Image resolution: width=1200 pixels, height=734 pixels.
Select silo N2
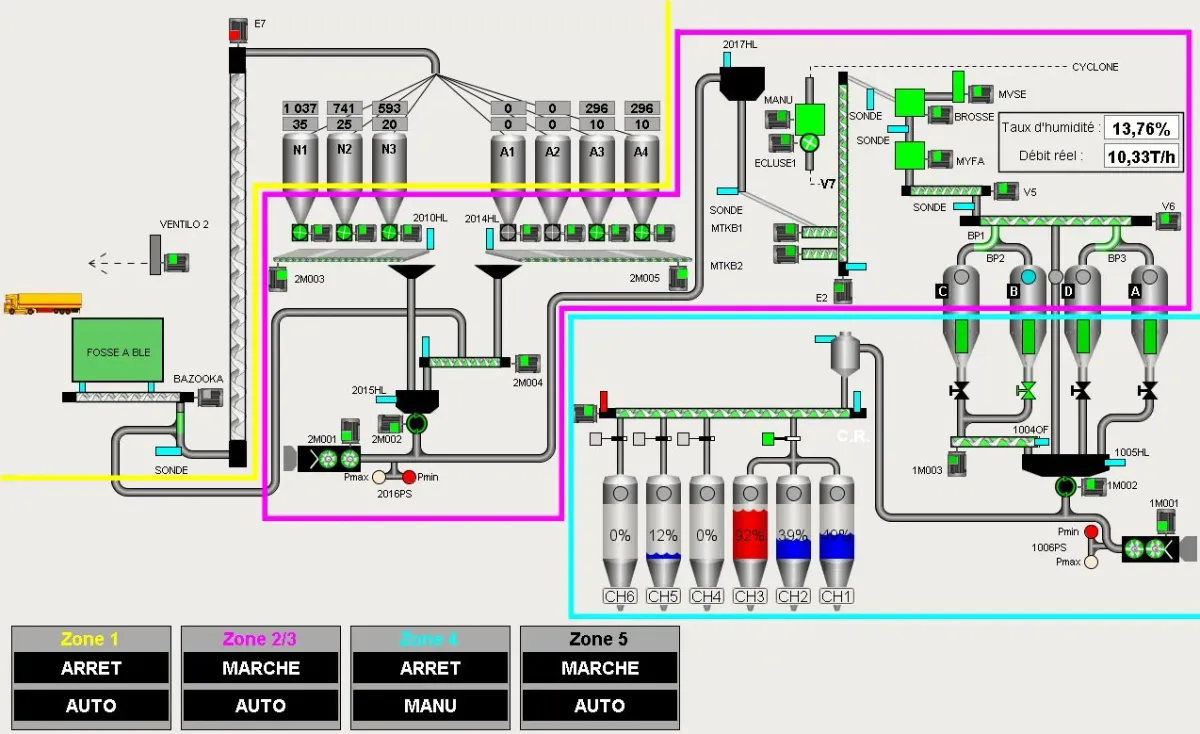(345, 178)
